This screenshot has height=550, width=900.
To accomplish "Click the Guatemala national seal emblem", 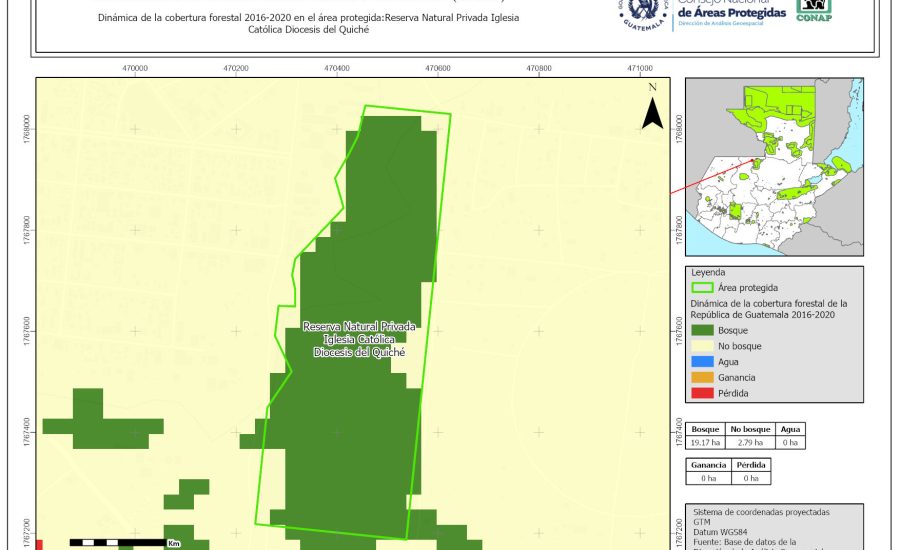I will [x=642, y=12].
